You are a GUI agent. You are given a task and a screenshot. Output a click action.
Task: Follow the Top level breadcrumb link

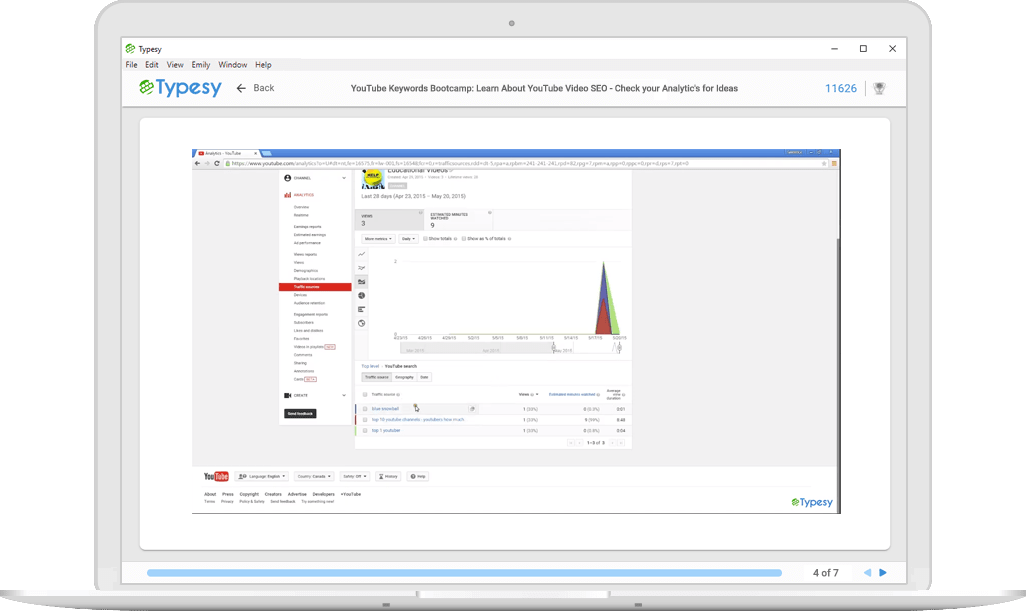(x=370, y=366)
